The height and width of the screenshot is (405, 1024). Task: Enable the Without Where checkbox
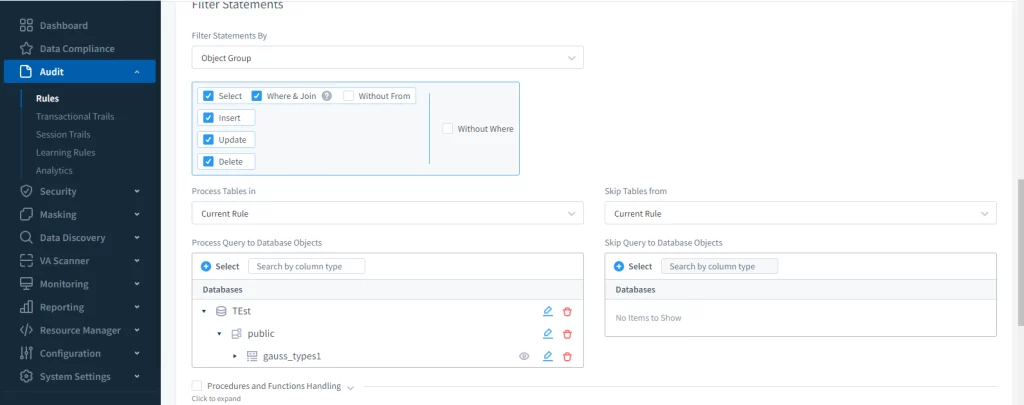click(448, 129)
